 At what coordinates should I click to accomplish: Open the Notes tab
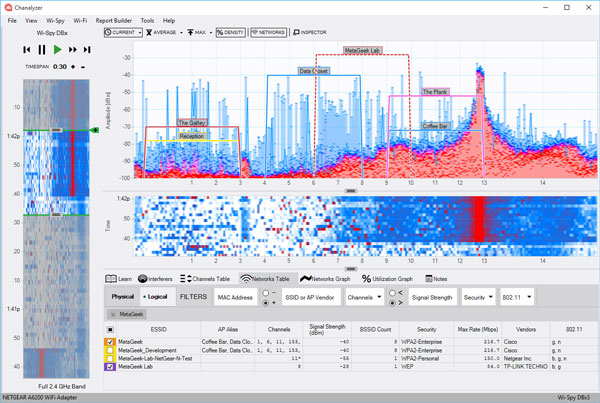pyautogui.click(x=436, y=279)
